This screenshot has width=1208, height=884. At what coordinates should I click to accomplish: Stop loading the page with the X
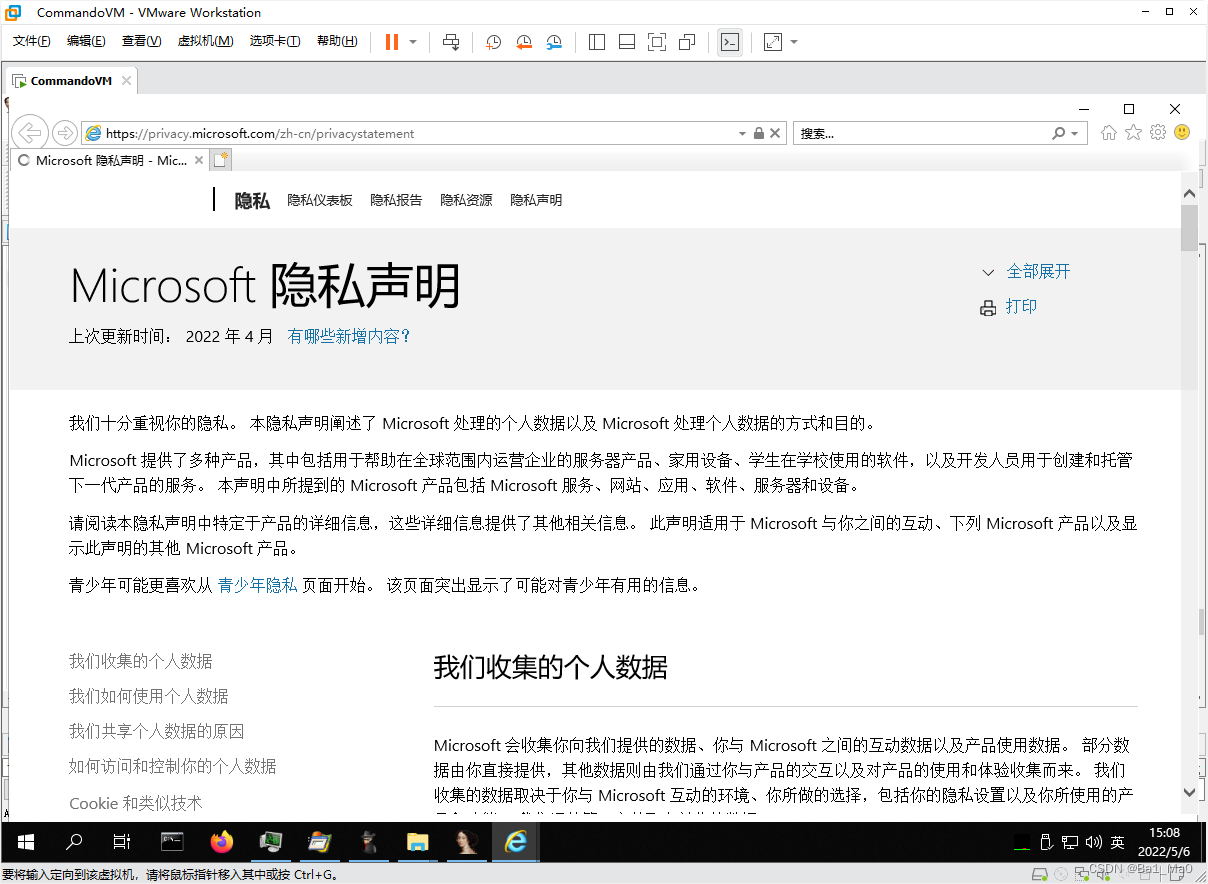click(775, 133)
